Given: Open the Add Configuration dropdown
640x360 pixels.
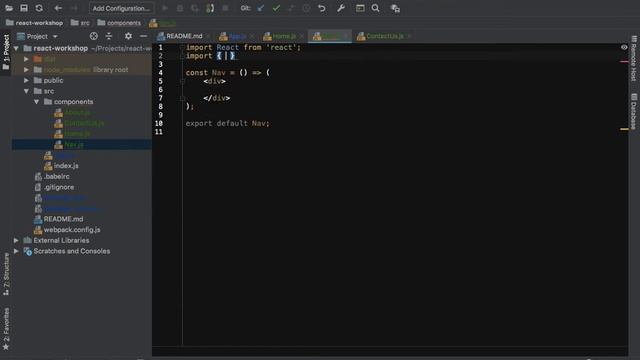Looking at the screenshot, I should click(x=121, y=8).
